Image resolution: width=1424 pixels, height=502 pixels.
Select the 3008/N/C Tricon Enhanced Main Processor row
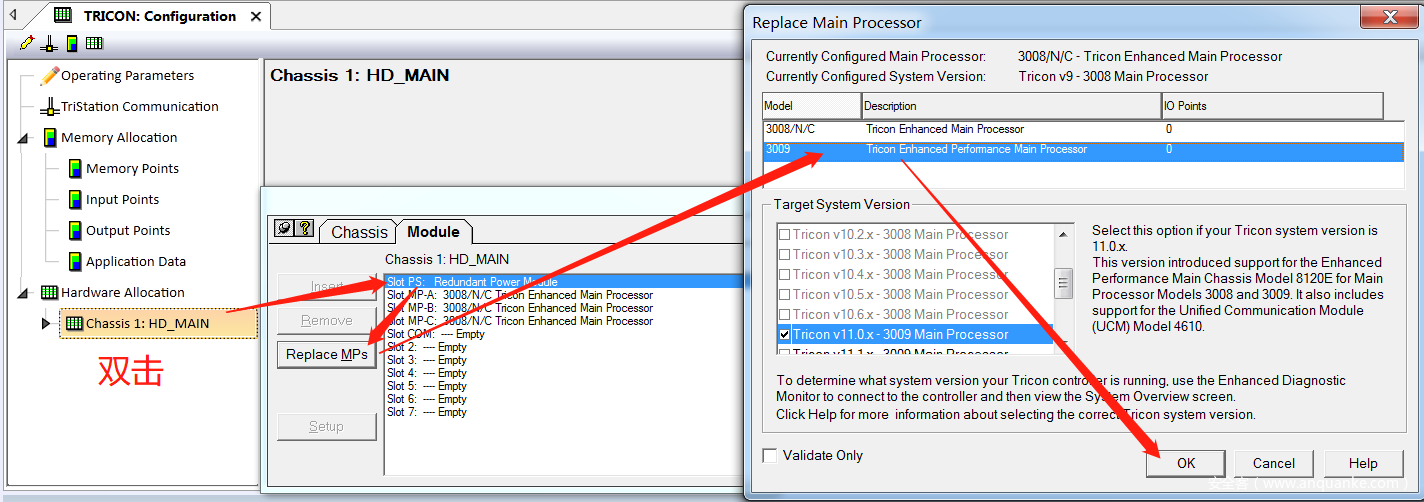tap(1083, 129)
